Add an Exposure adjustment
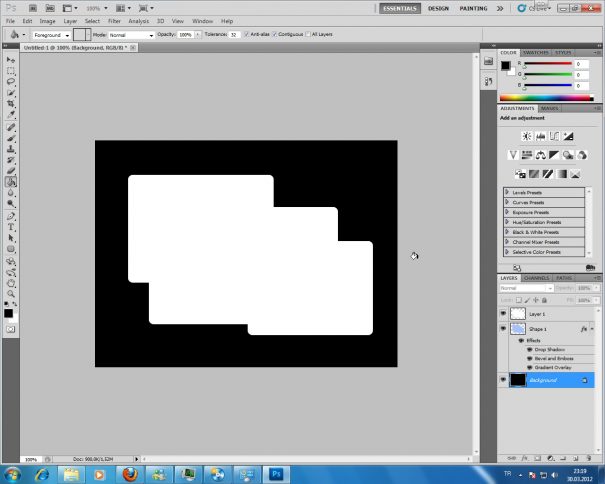The image size is (605, 484). tap(568, 136)
